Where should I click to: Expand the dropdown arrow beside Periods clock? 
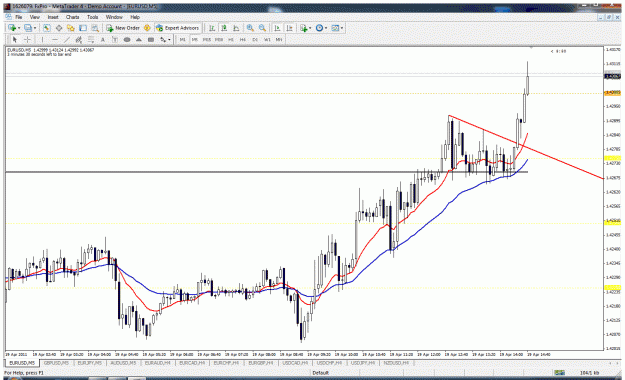[326, 28]
